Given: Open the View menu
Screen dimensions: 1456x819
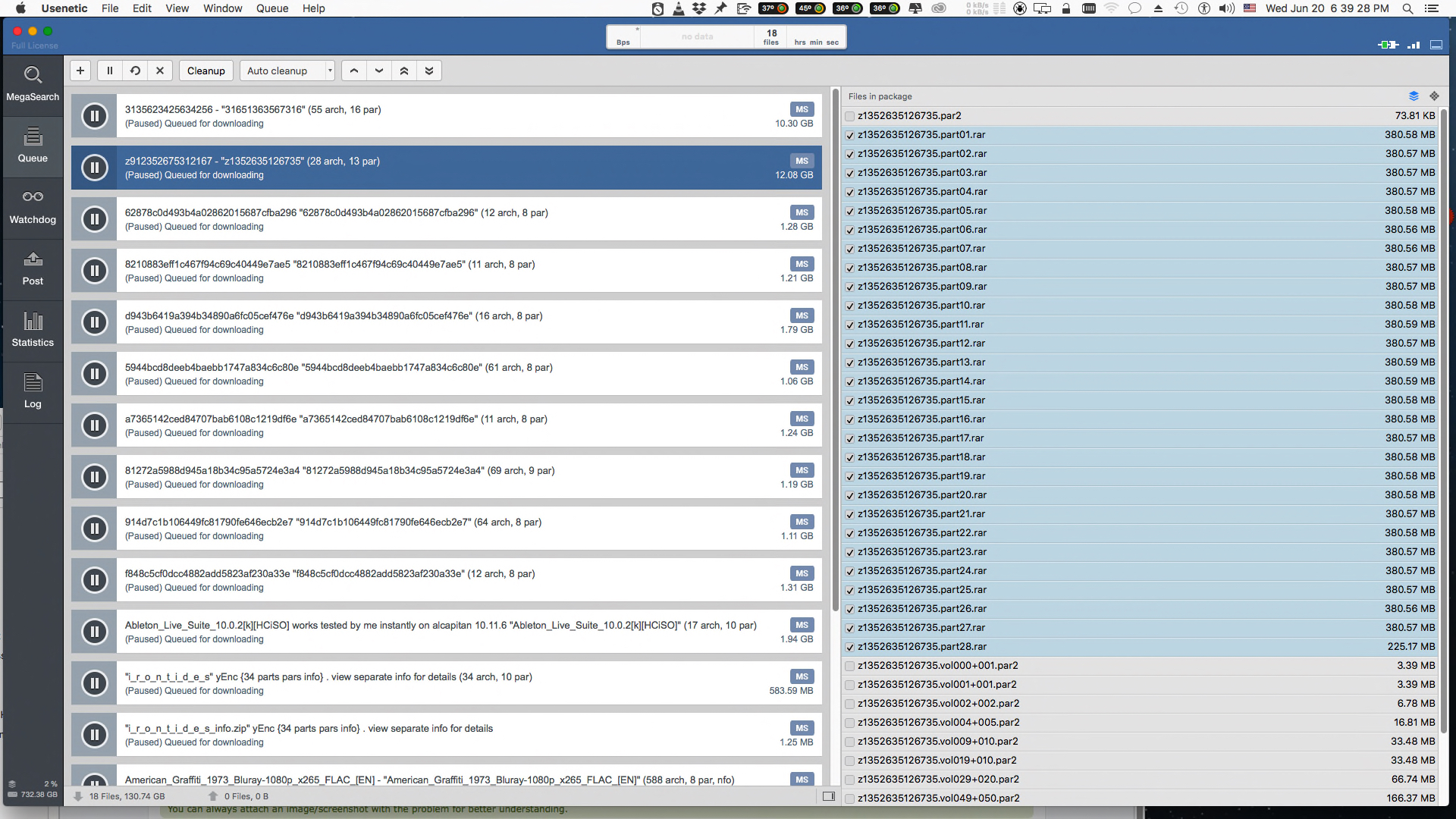Looking at the screenshot, I should [177, 8].
